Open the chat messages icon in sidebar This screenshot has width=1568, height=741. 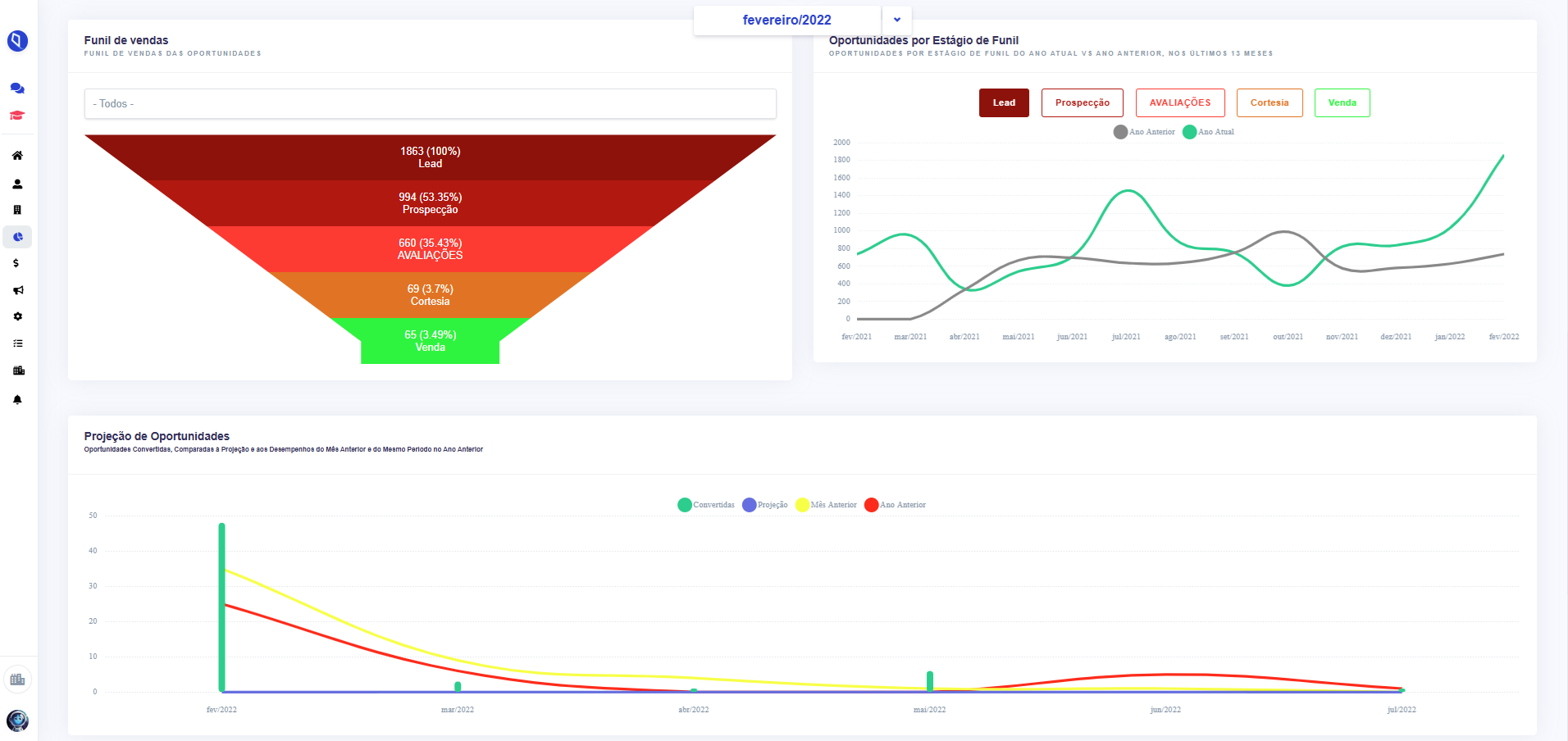pyautogui.click(x=17, y=88)
